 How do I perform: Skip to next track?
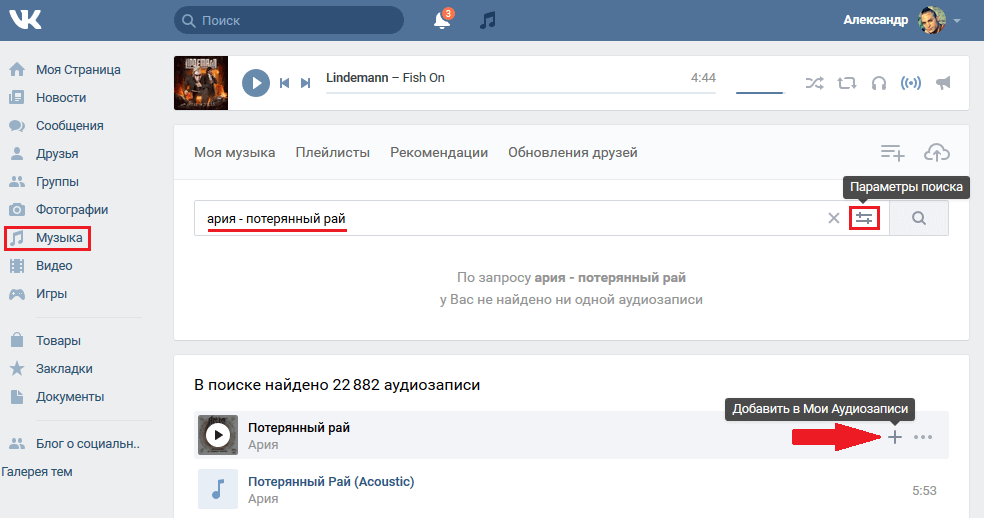pos(306,83)
